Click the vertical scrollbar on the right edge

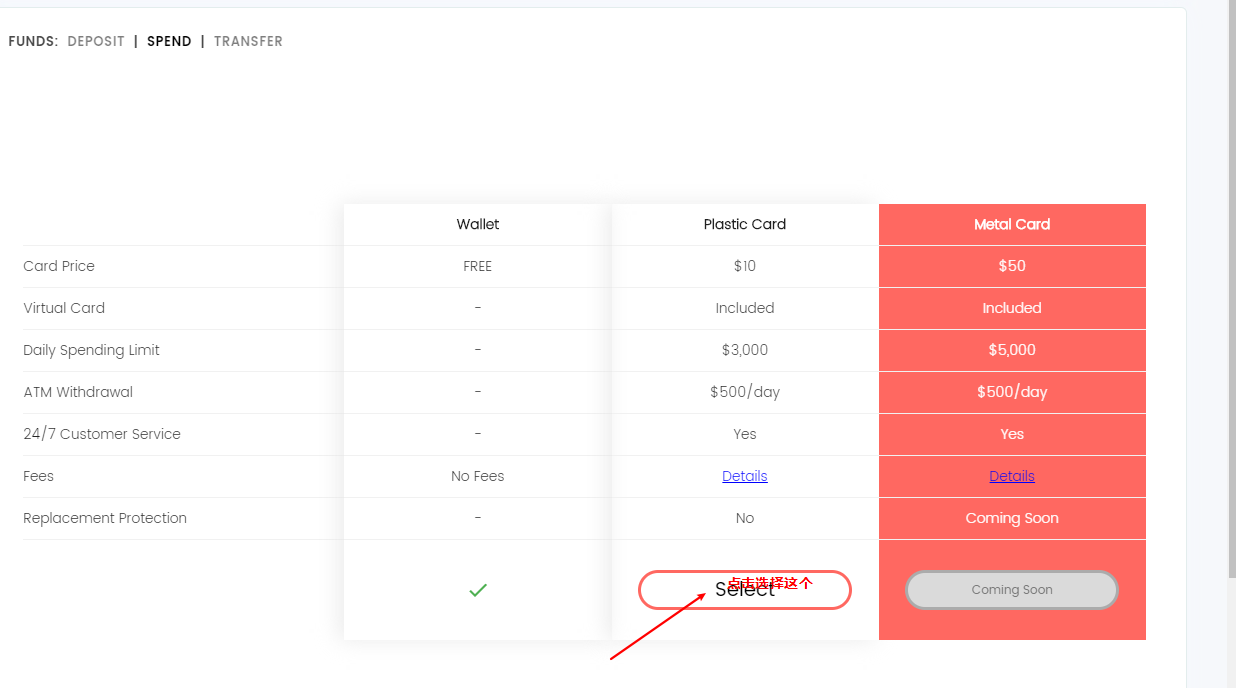coord(1231,300)
